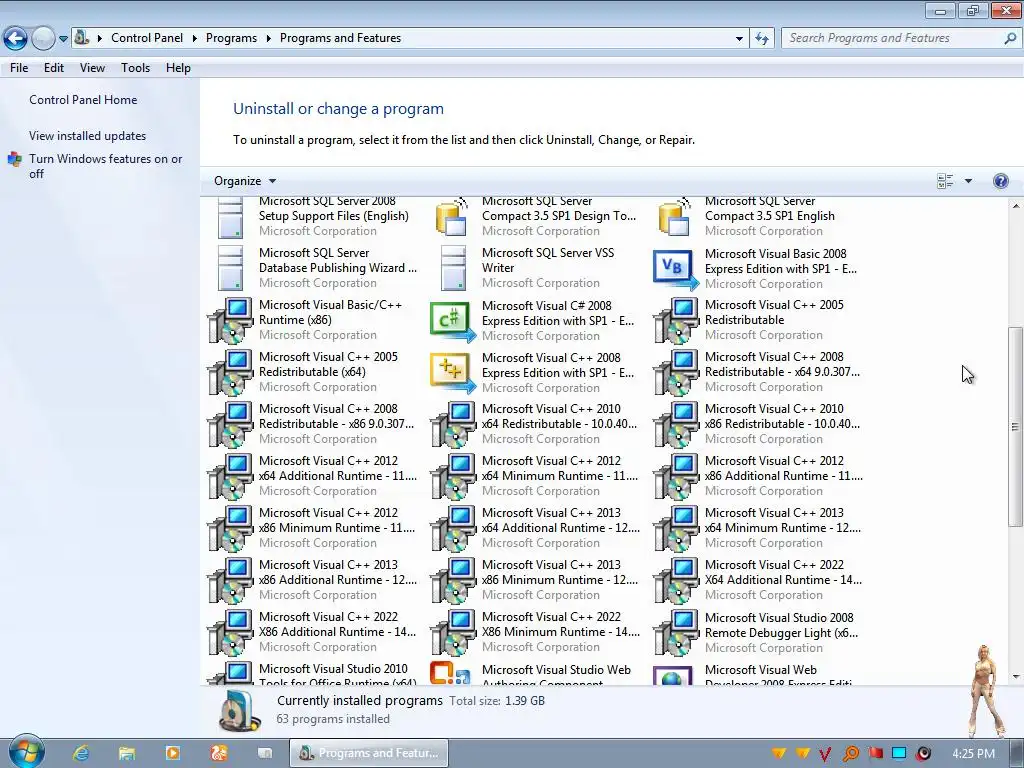
Task: Click the Control Panel icon in address bar
Action: (x=82, y=37)
